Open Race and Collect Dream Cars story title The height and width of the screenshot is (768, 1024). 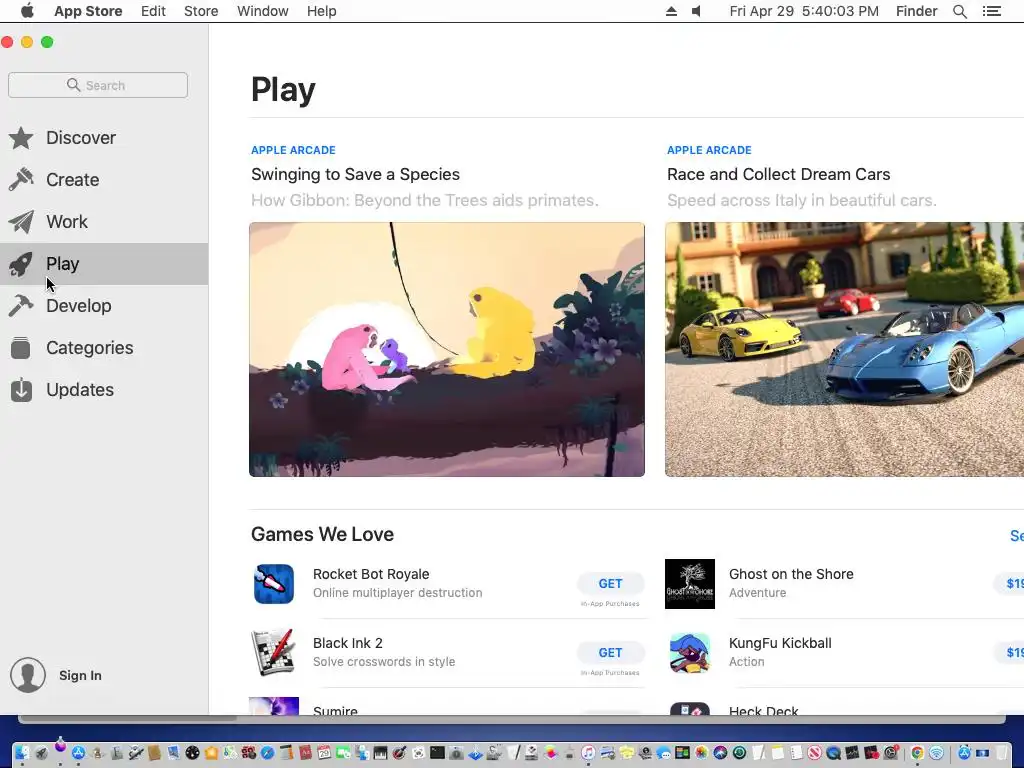(x=778, y=174)
